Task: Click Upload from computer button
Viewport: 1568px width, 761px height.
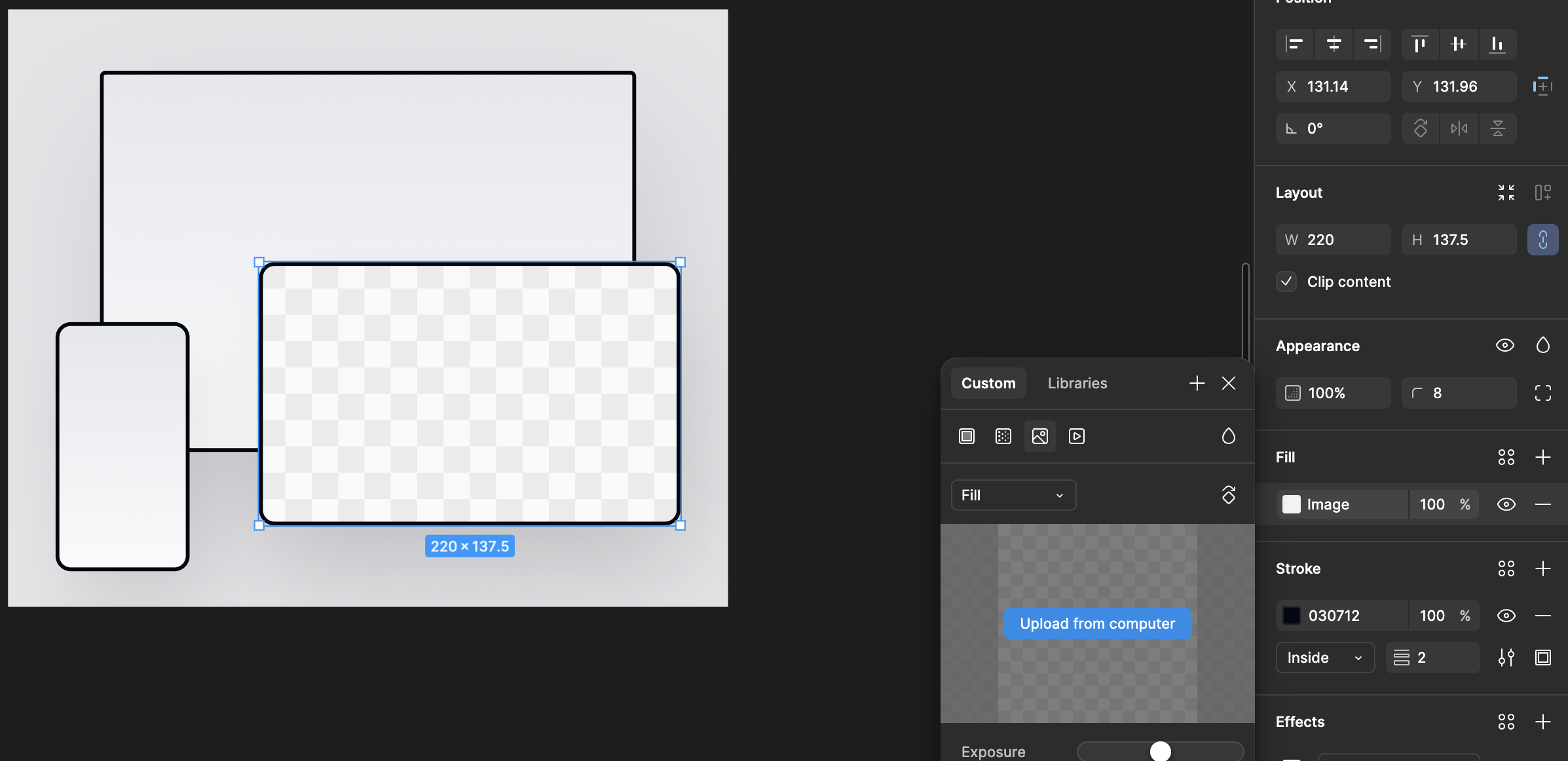Action: tap(1097, 623)
